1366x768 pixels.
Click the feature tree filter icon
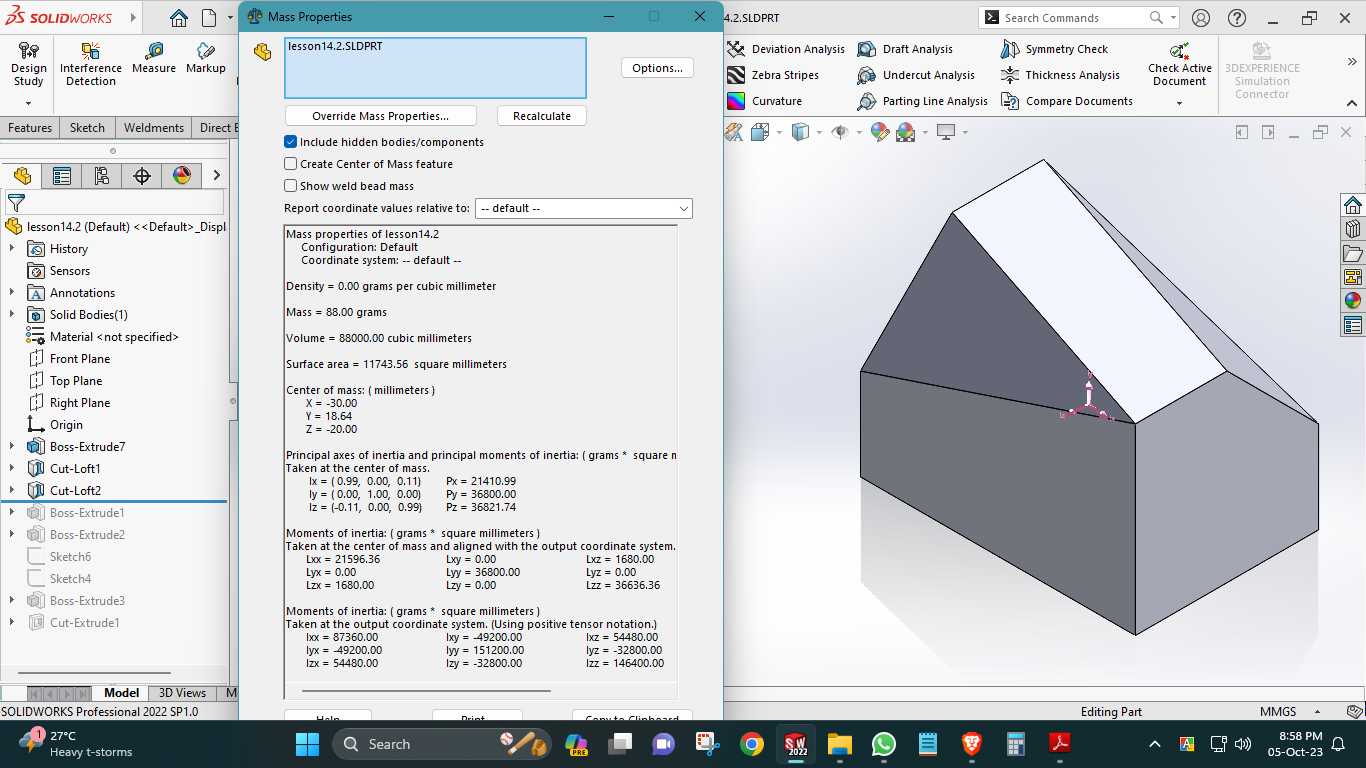16,203
